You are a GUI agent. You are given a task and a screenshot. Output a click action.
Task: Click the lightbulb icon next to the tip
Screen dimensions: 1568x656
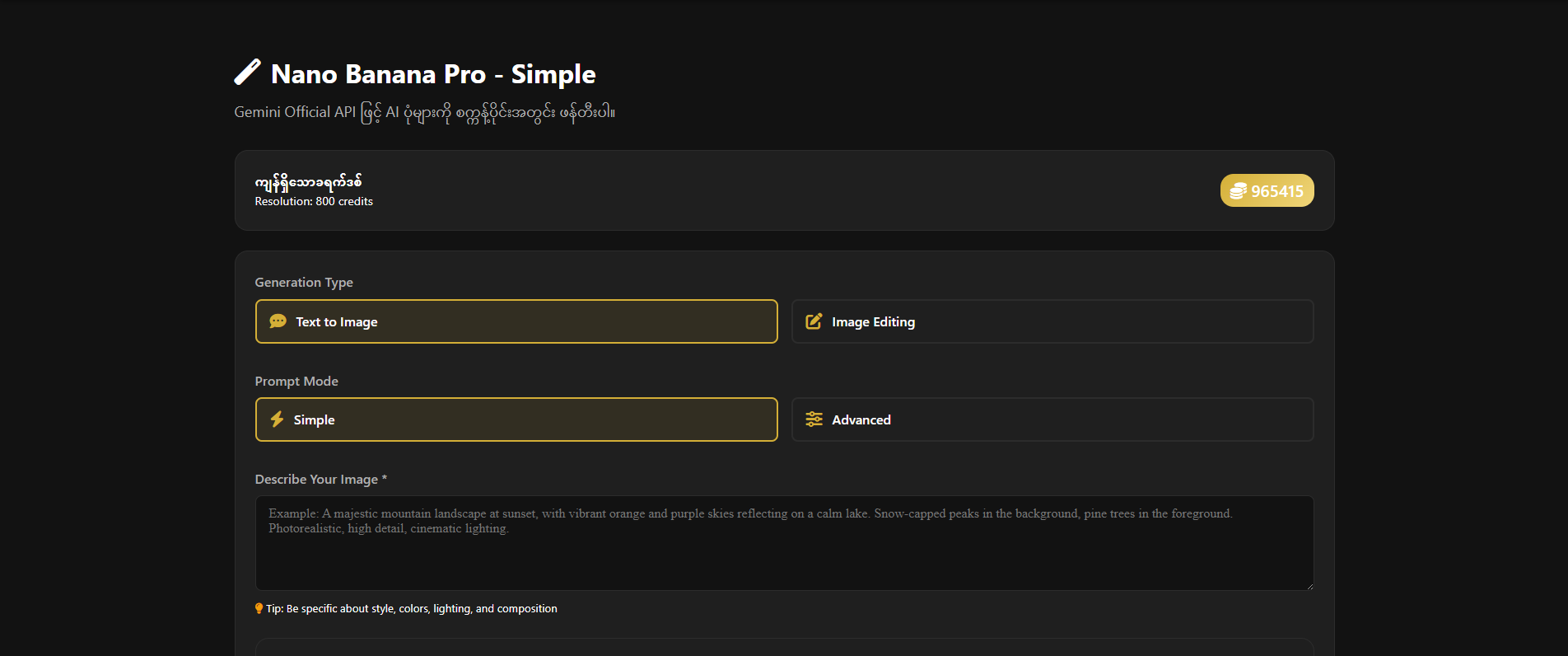point(259,609)
